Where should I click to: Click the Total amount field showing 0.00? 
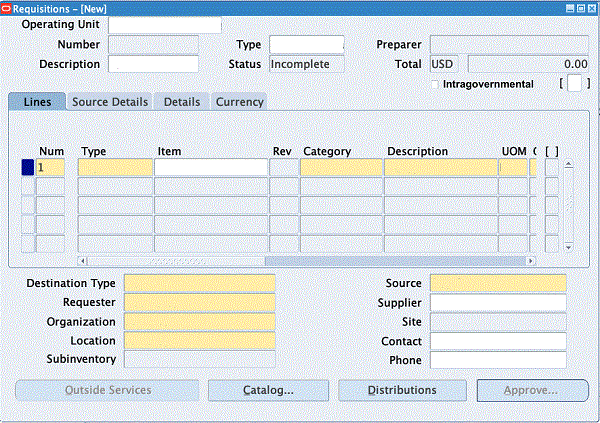point(528,64)
